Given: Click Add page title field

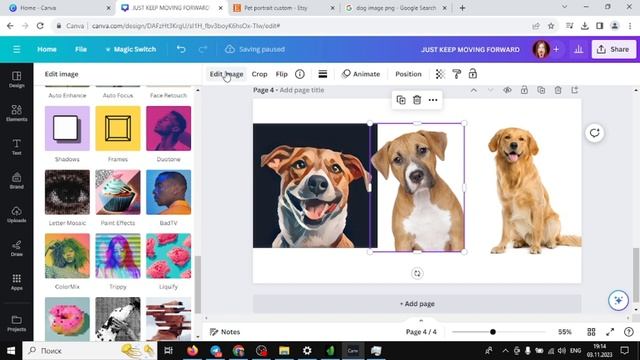Looking at the screenshot, I should coord(302,90).
